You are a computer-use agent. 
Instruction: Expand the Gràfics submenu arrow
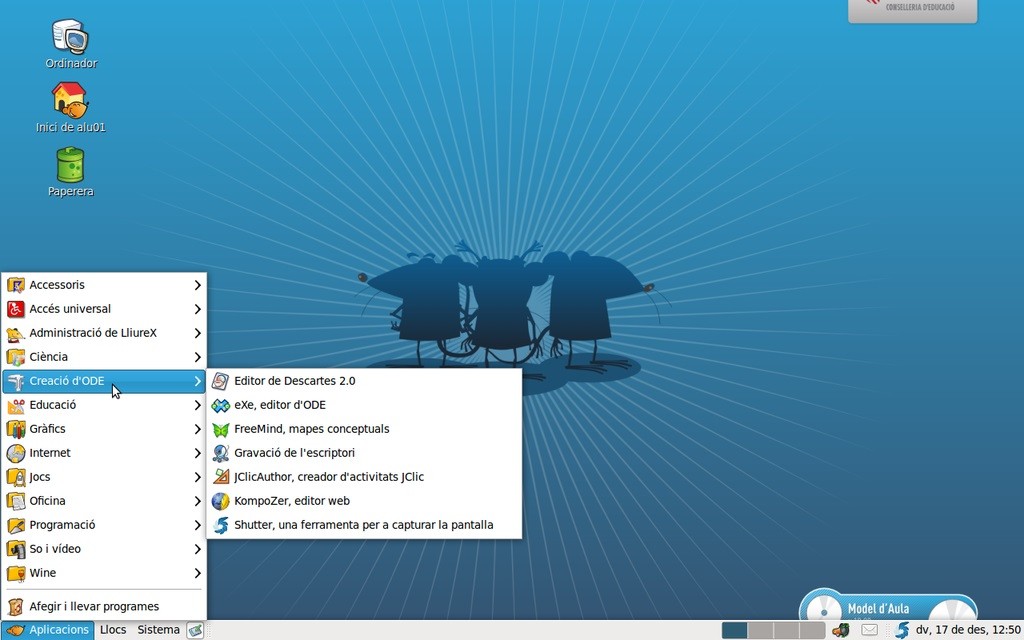pos(197,429)
